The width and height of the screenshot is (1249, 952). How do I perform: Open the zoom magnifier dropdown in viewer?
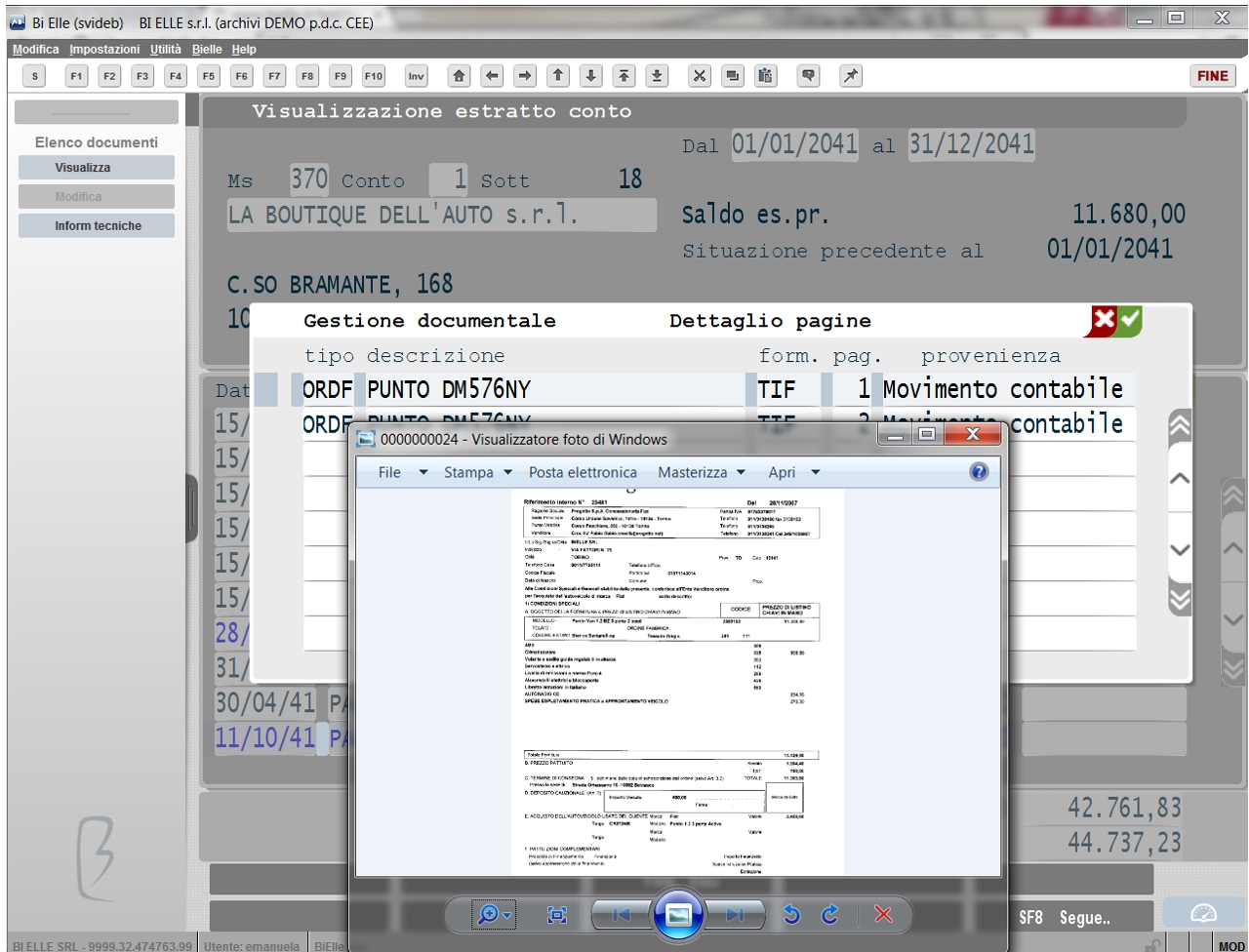pyautogui.click(x=494, y=915)
